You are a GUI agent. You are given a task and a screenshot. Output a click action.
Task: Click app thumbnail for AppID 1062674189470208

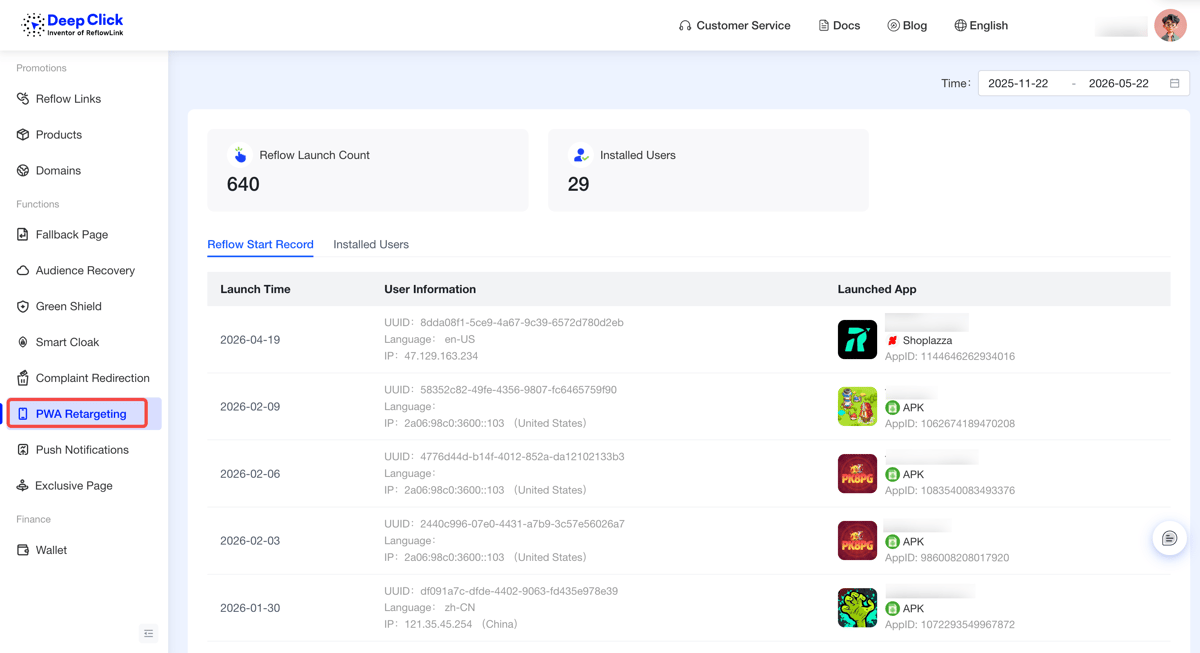[x=857, y=407]
